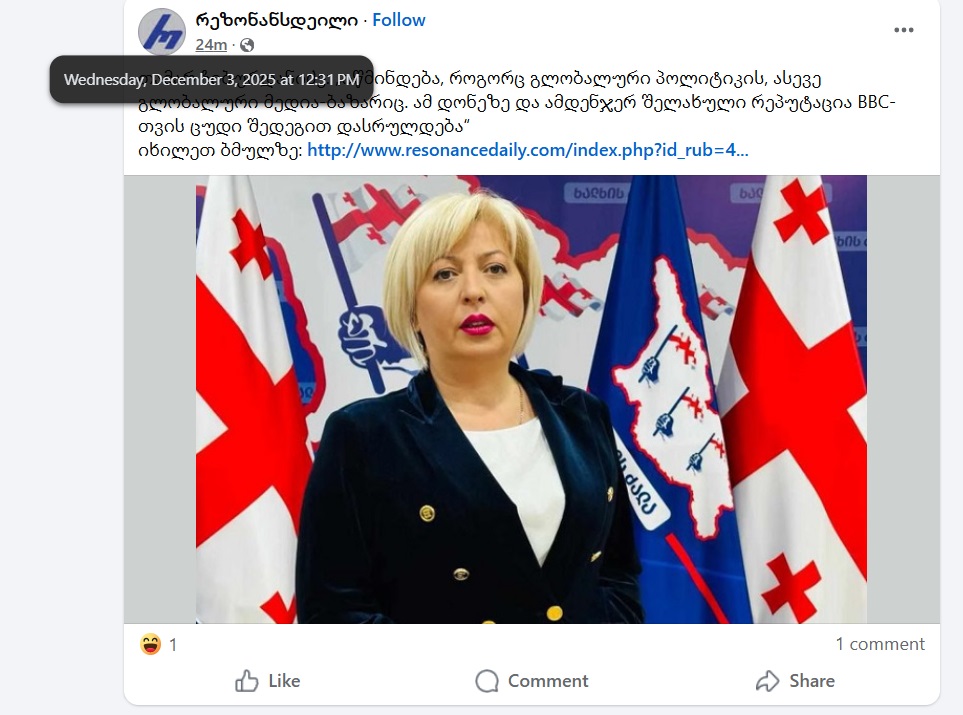This screenshot has width=963, height=715.
Task: Open the page name რეზონანსდეილი
Action: tap(276, 20)
